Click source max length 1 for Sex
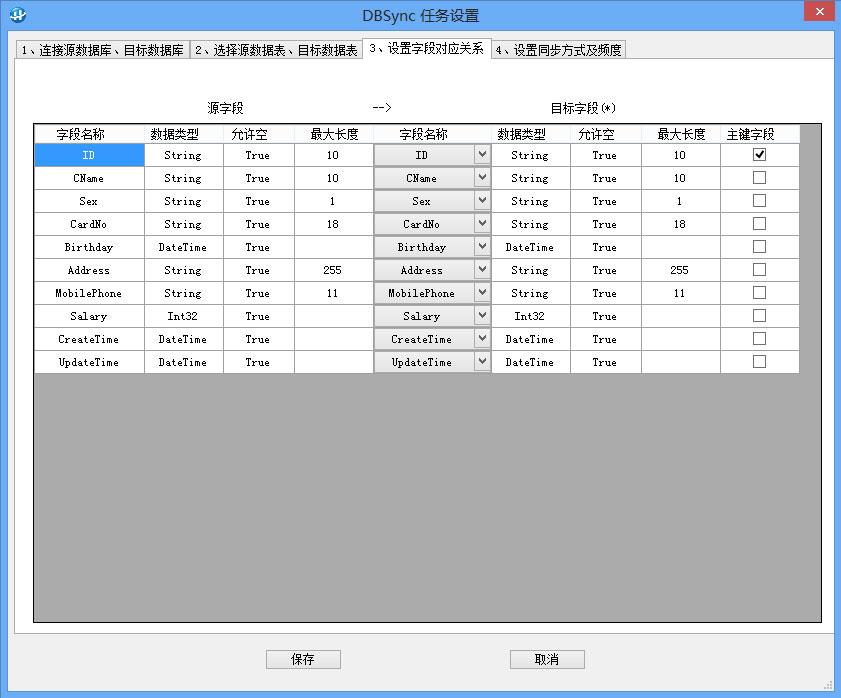 [333, 201]
